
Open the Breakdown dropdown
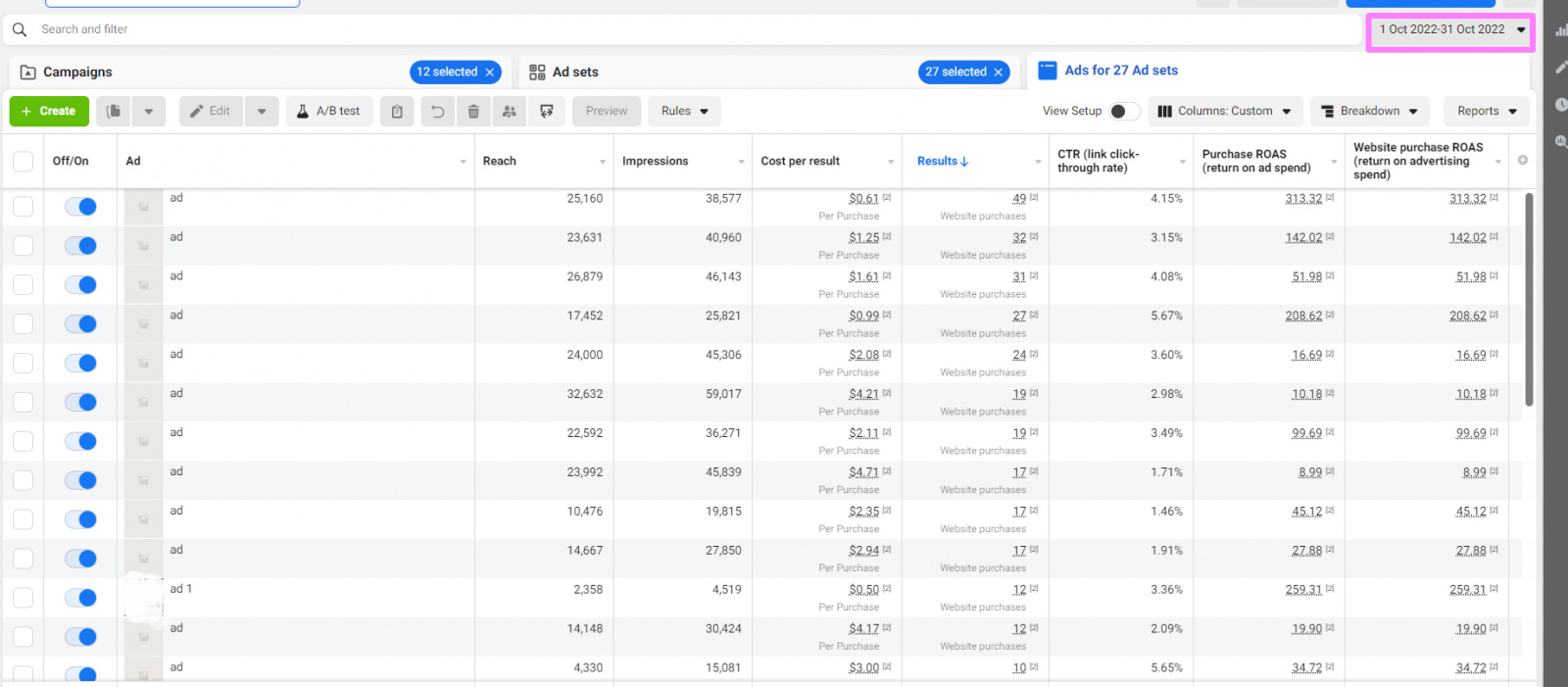tap(1369, 112)
